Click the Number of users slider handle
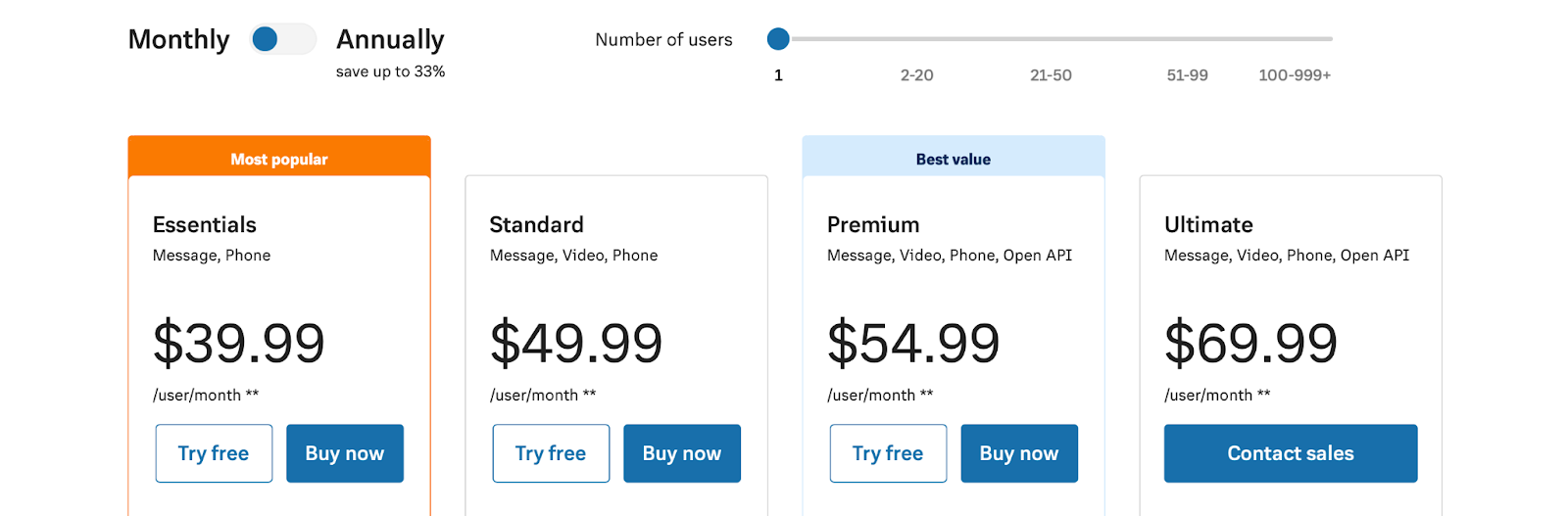 pyautogui.click(x=778, y=39)
